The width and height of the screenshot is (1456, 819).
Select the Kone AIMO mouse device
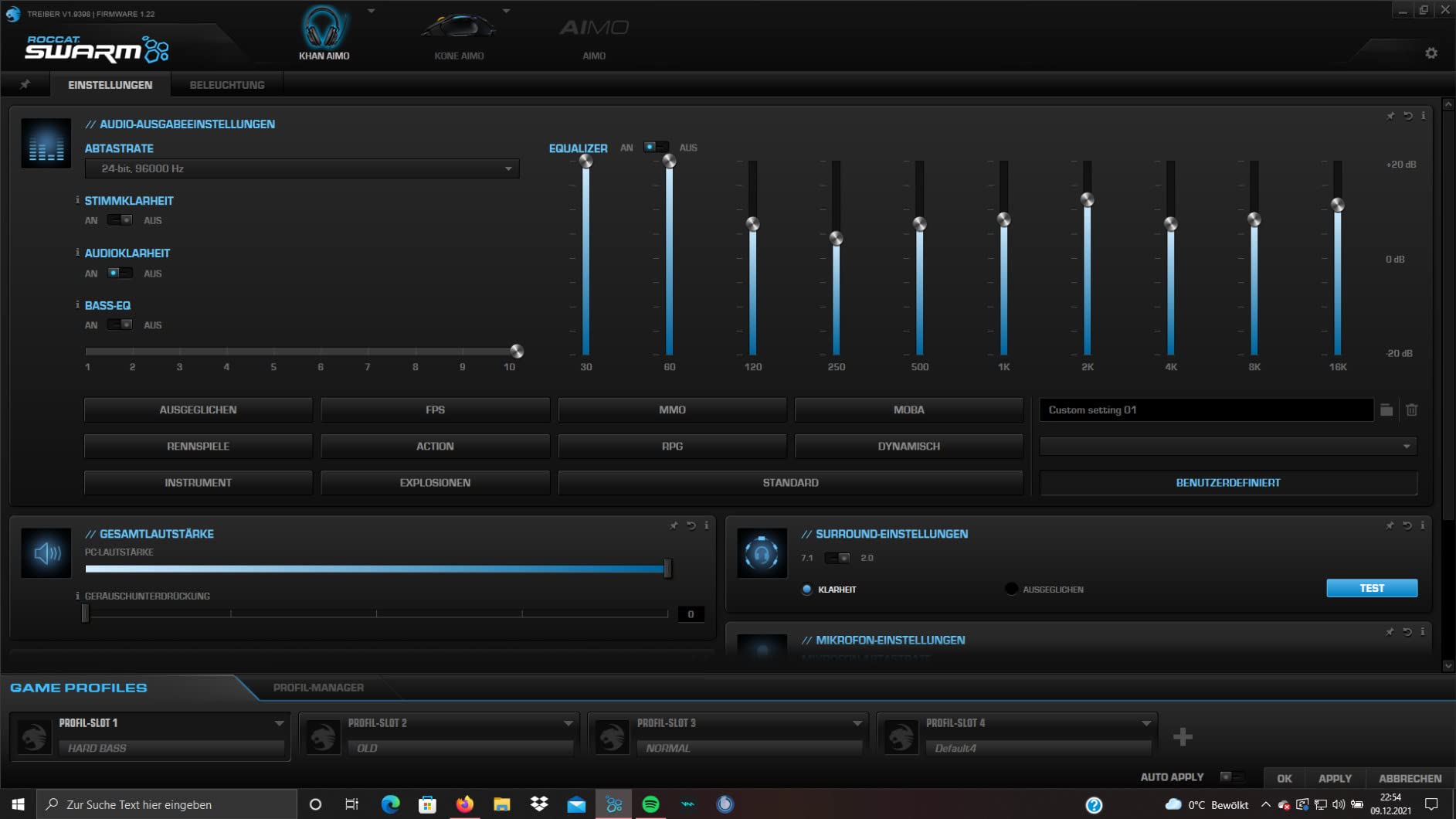click(459, 35)
